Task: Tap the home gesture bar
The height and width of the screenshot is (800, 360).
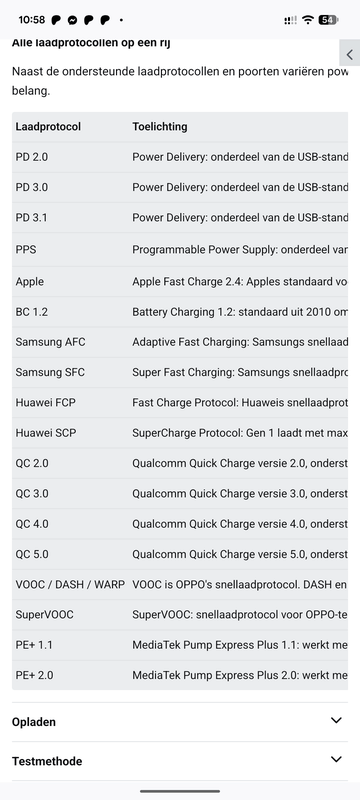Action: [x=180, y=791]
